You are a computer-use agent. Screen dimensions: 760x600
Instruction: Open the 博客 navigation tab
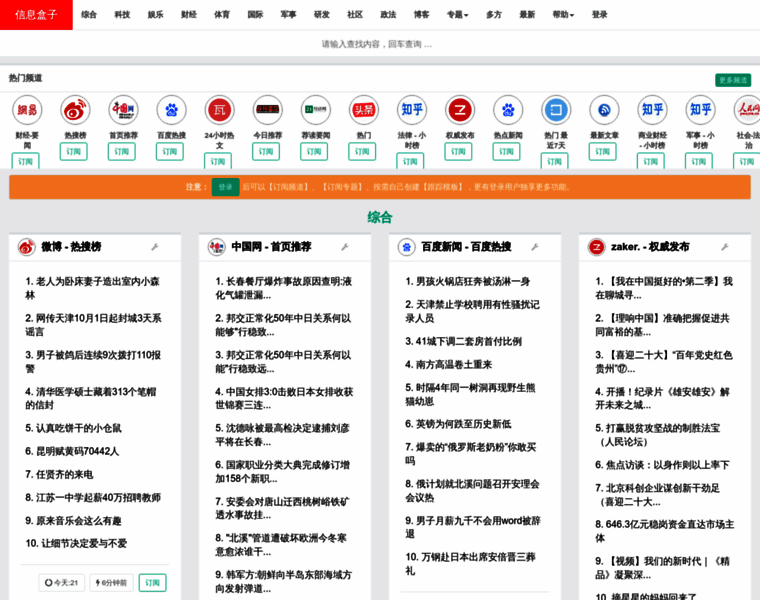(x=422, y=15)
